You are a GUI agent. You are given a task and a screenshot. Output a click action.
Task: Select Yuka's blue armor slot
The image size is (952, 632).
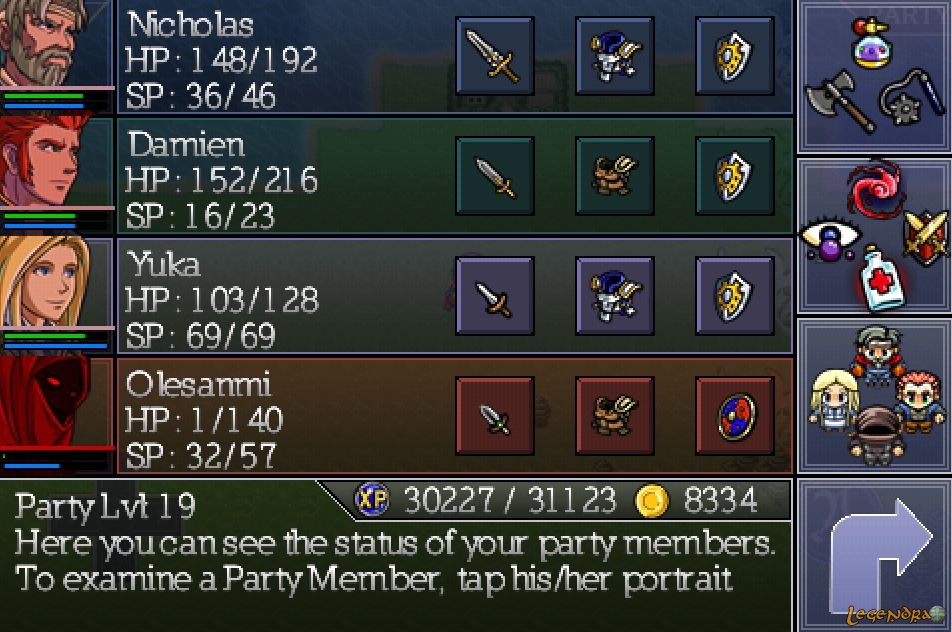614,296
